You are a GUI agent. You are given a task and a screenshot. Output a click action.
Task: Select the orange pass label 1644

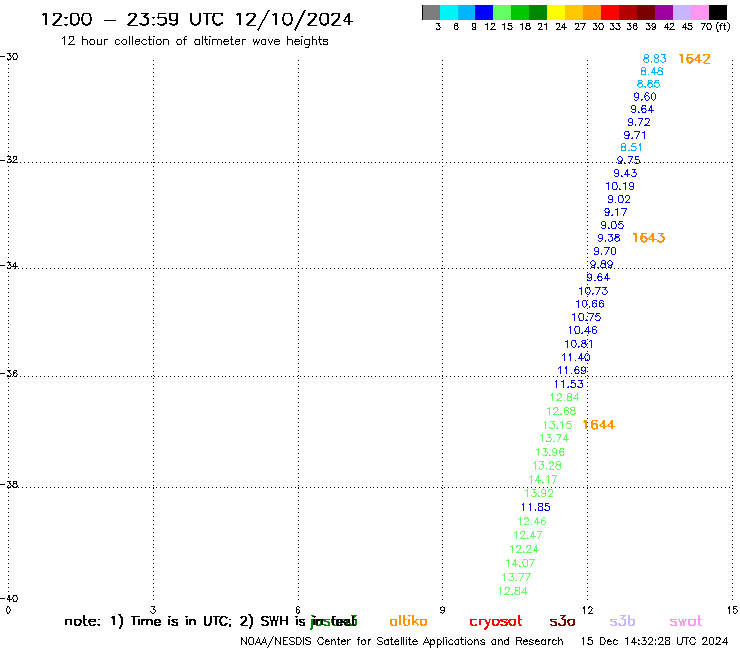(599, 425)
